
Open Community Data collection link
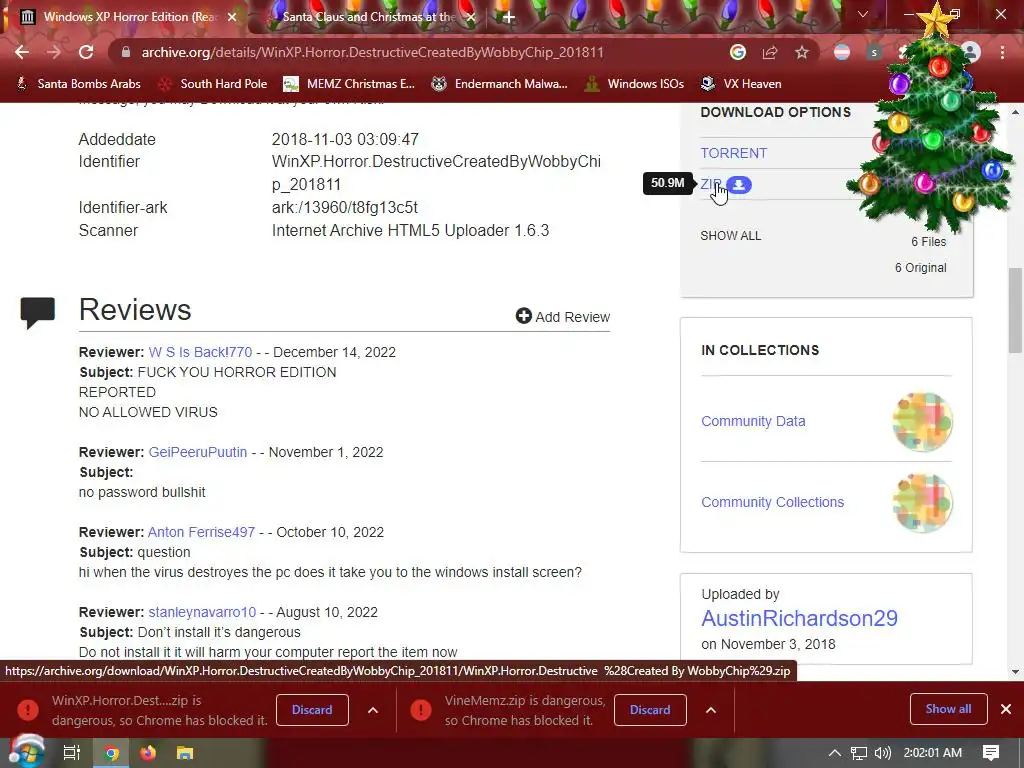pyautogui.click(x=753, y=421)
